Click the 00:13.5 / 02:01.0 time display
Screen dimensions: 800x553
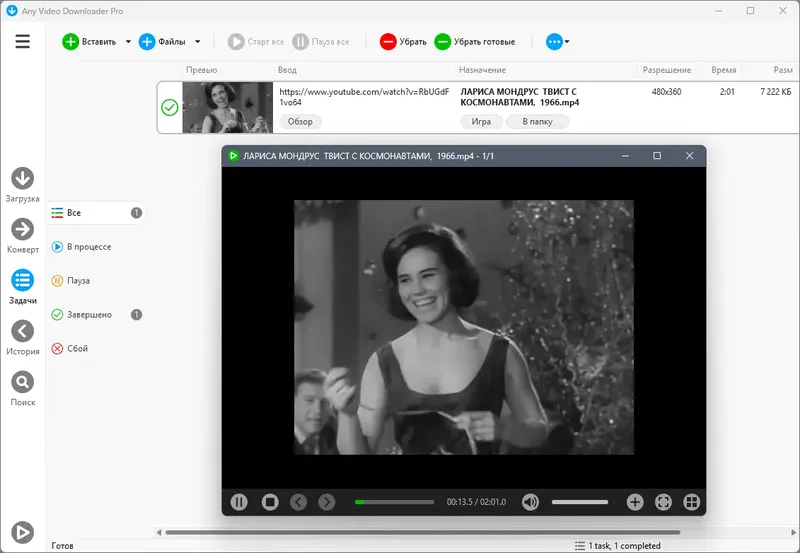tap(477, 502)
